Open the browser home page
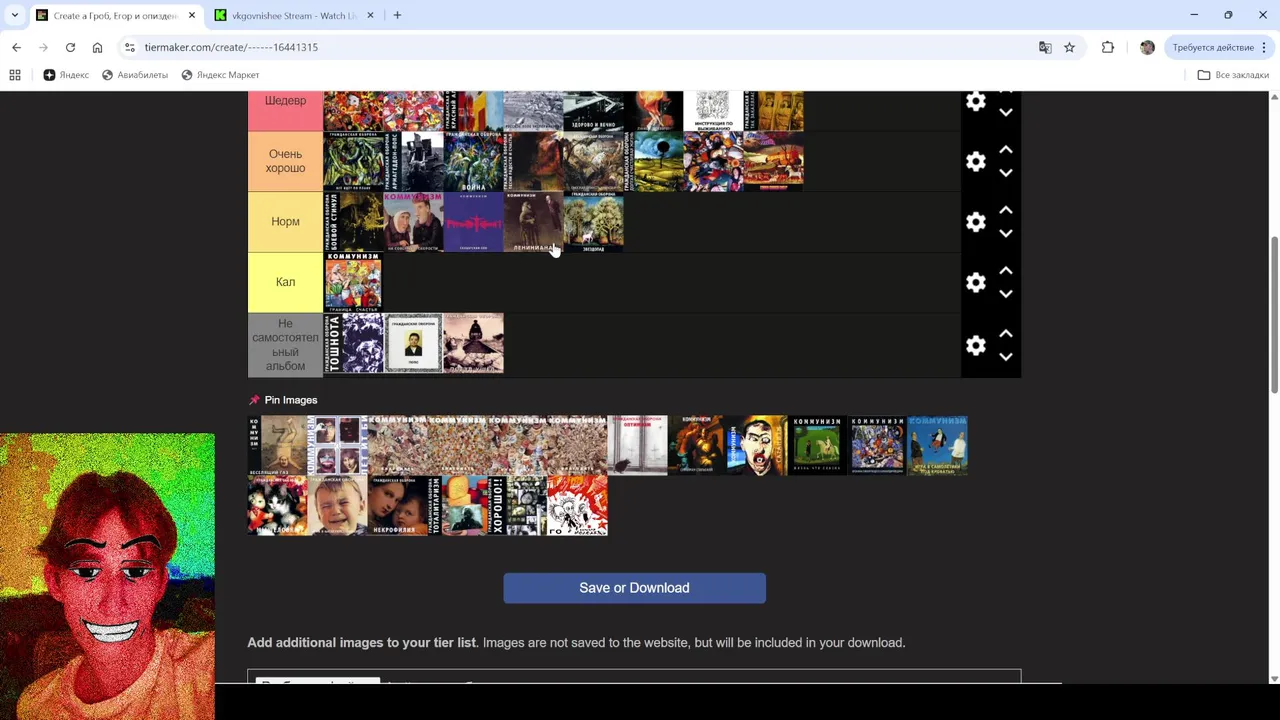This screenshot has height=720, width=1280. click(x=97, y=47)
